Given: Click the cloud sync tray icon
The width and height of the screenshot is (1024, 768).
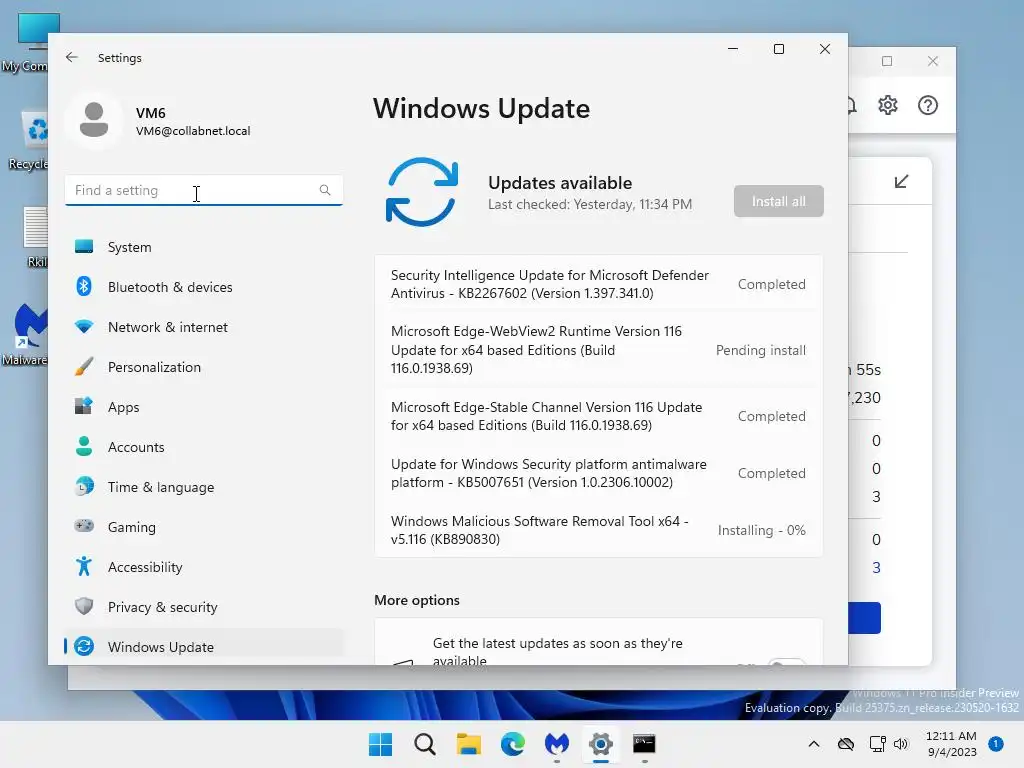Looking at the screenshot, I should [x=846, y=744].
